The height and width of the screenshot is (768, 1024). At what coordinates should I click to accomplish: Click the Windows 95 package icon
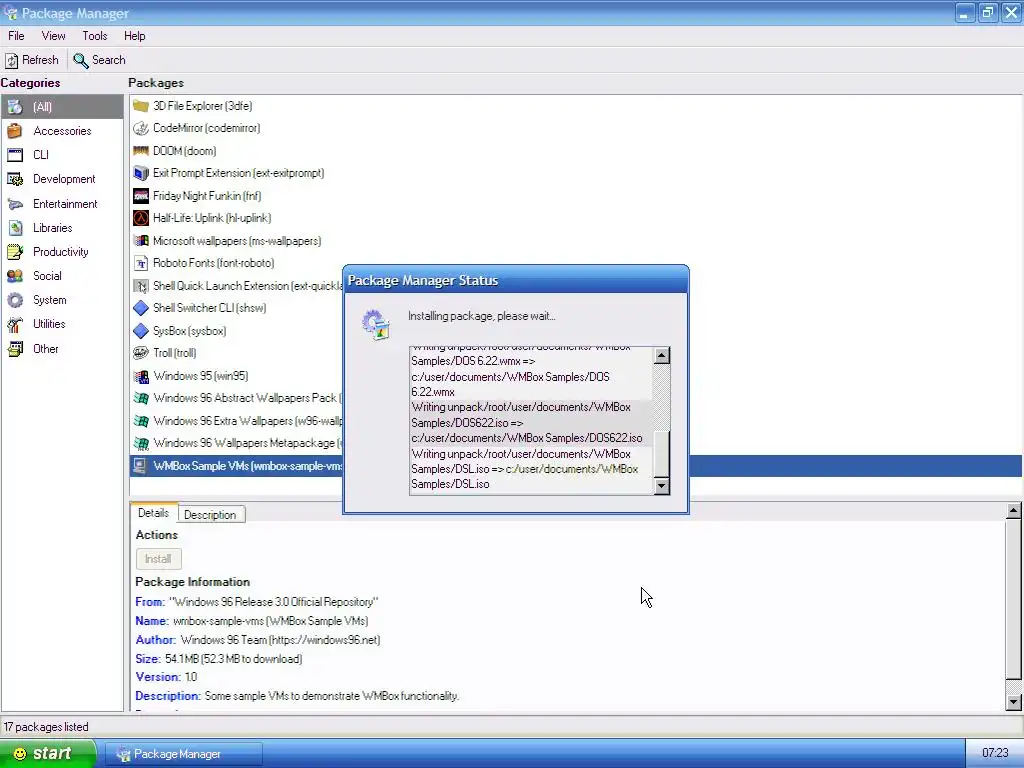(x=141, y=376)
